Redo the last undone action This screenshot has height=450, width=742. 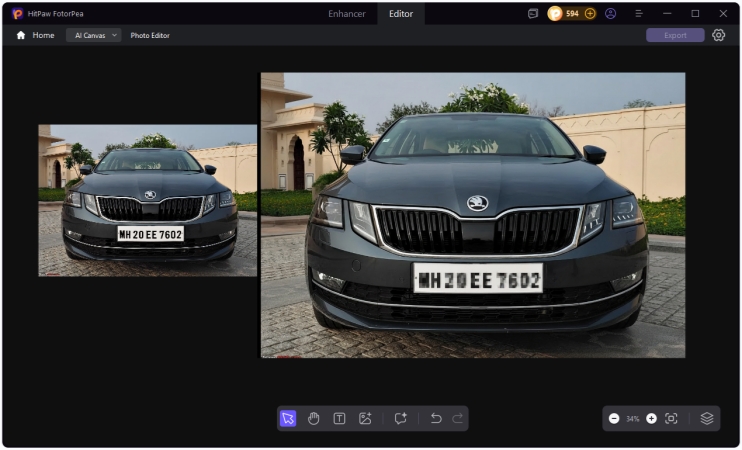(x=458, y=418)
